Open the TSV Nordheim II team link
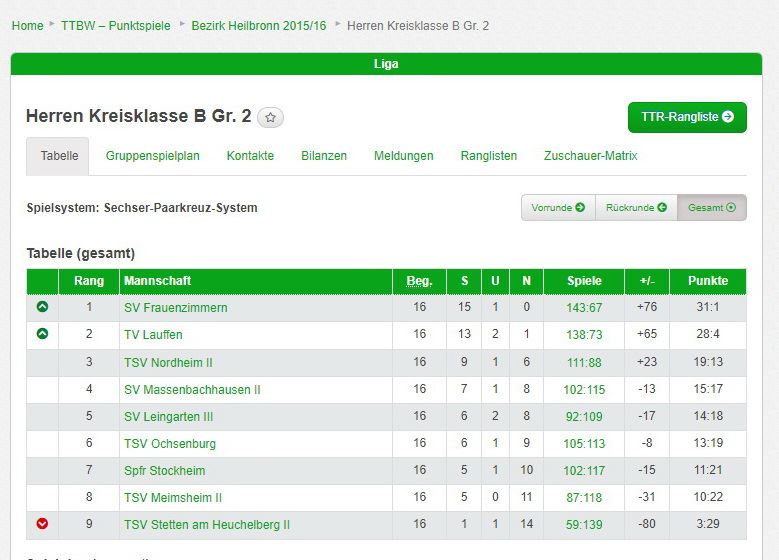The height and width of the screenshot is (560, 779). pyautogui.click(x=168, y=362)
